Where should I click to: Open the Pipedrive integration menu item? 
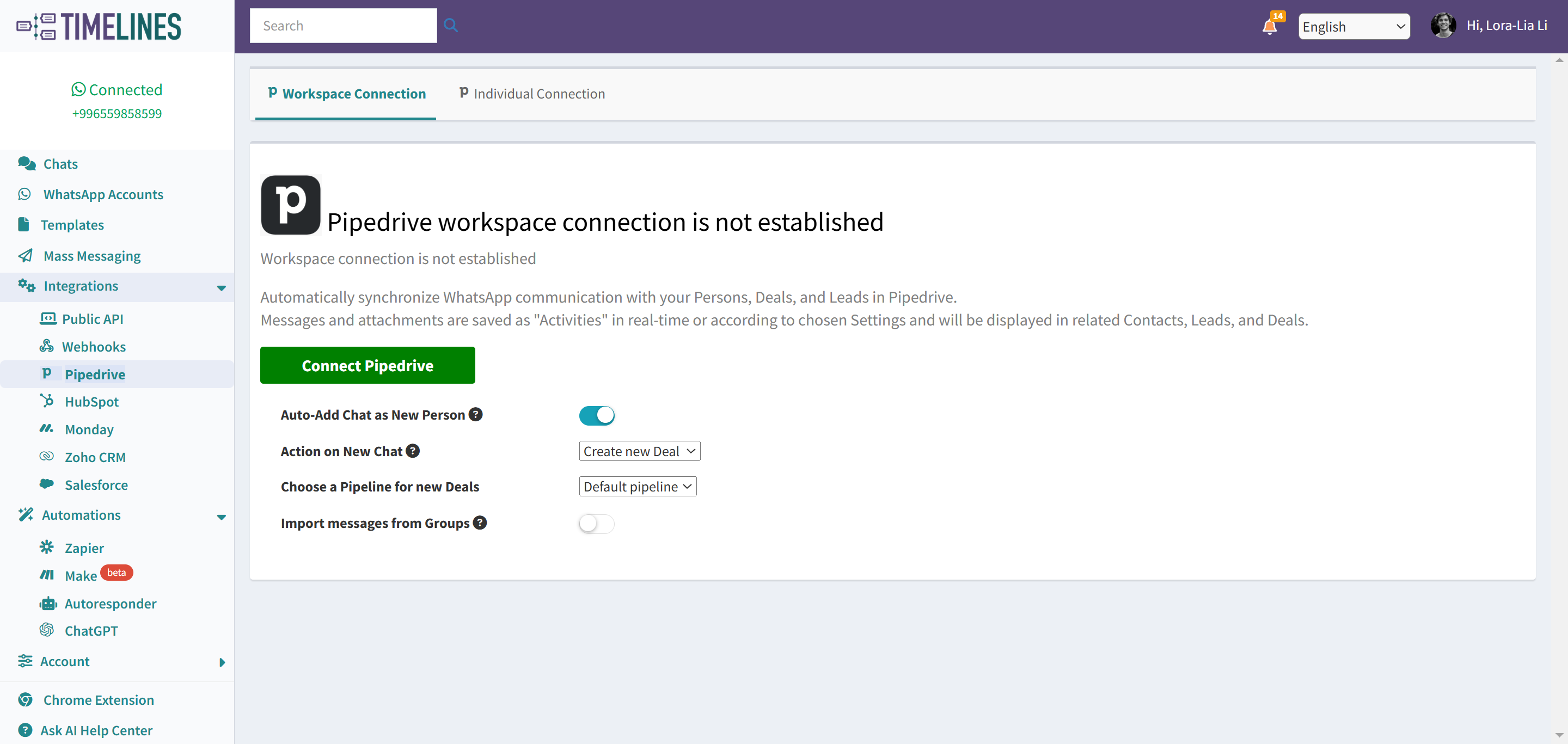click(117, 374)
